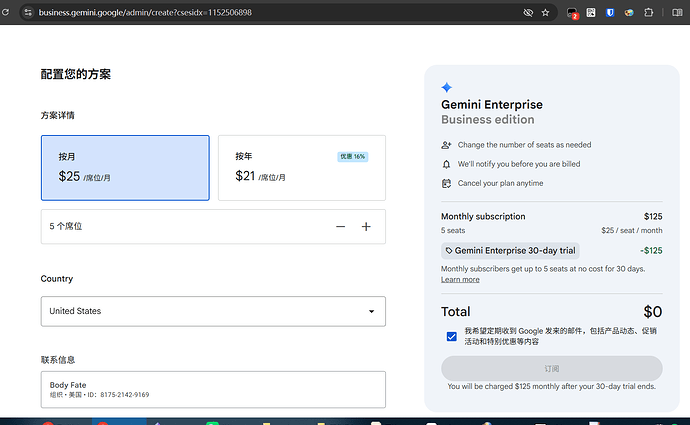Click the person-add icon beside seats text
This screenshot has width=690, height=425.
pos(446,145)
